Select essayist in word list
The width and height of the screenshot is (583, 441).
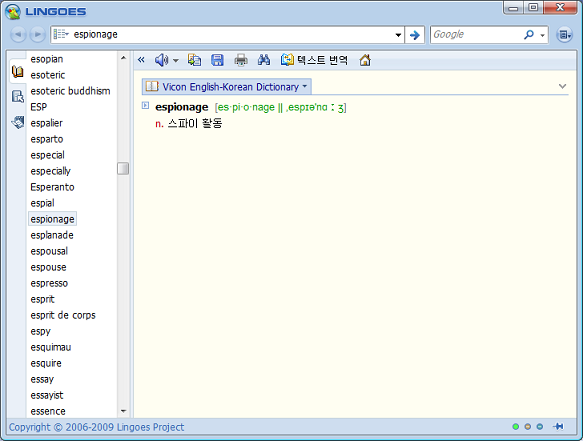(x=47, y=395)
